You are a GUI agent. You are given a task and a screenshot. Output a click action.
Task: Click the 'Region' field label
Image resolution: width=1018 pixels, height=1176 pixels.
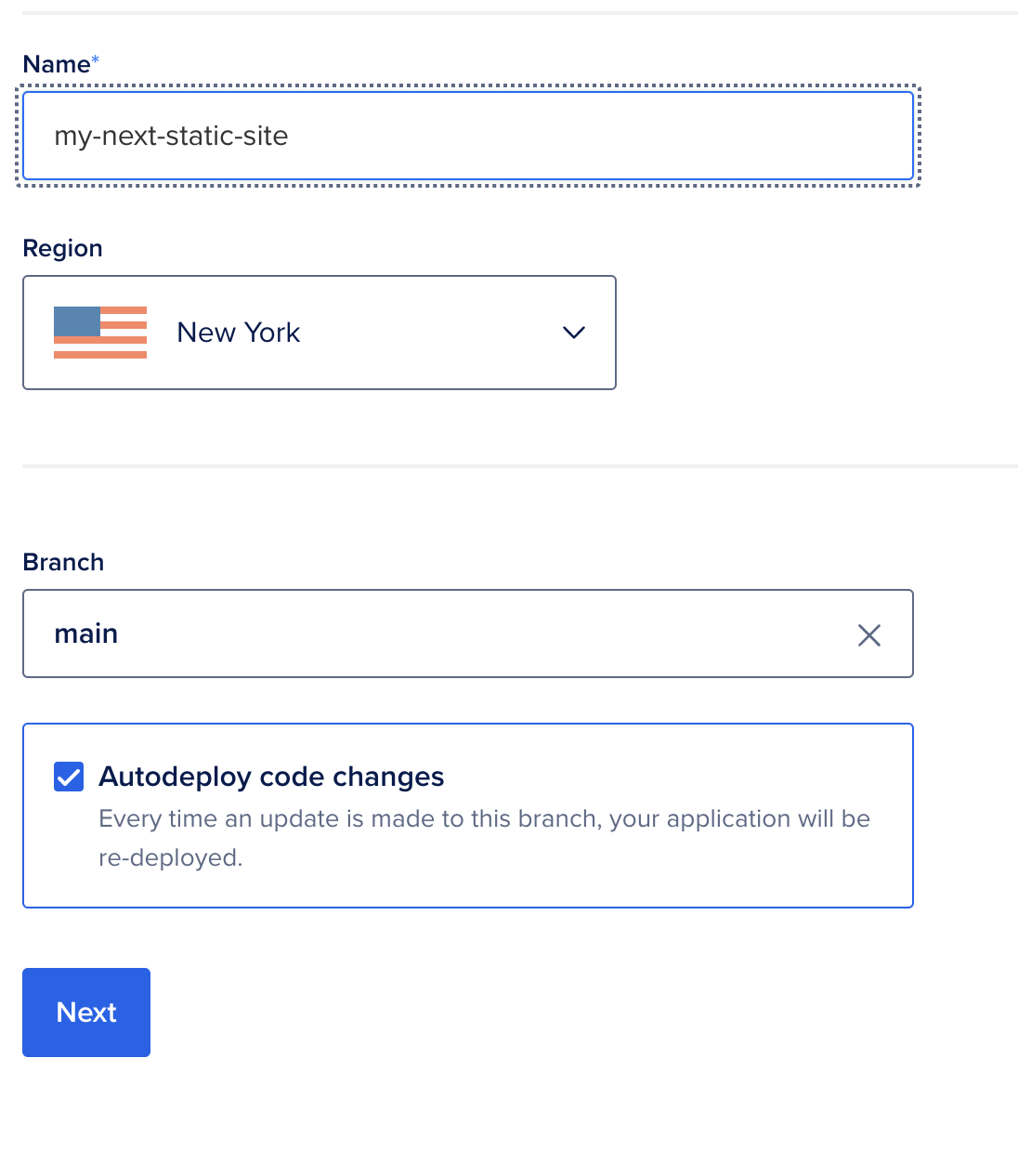(62, 249)
